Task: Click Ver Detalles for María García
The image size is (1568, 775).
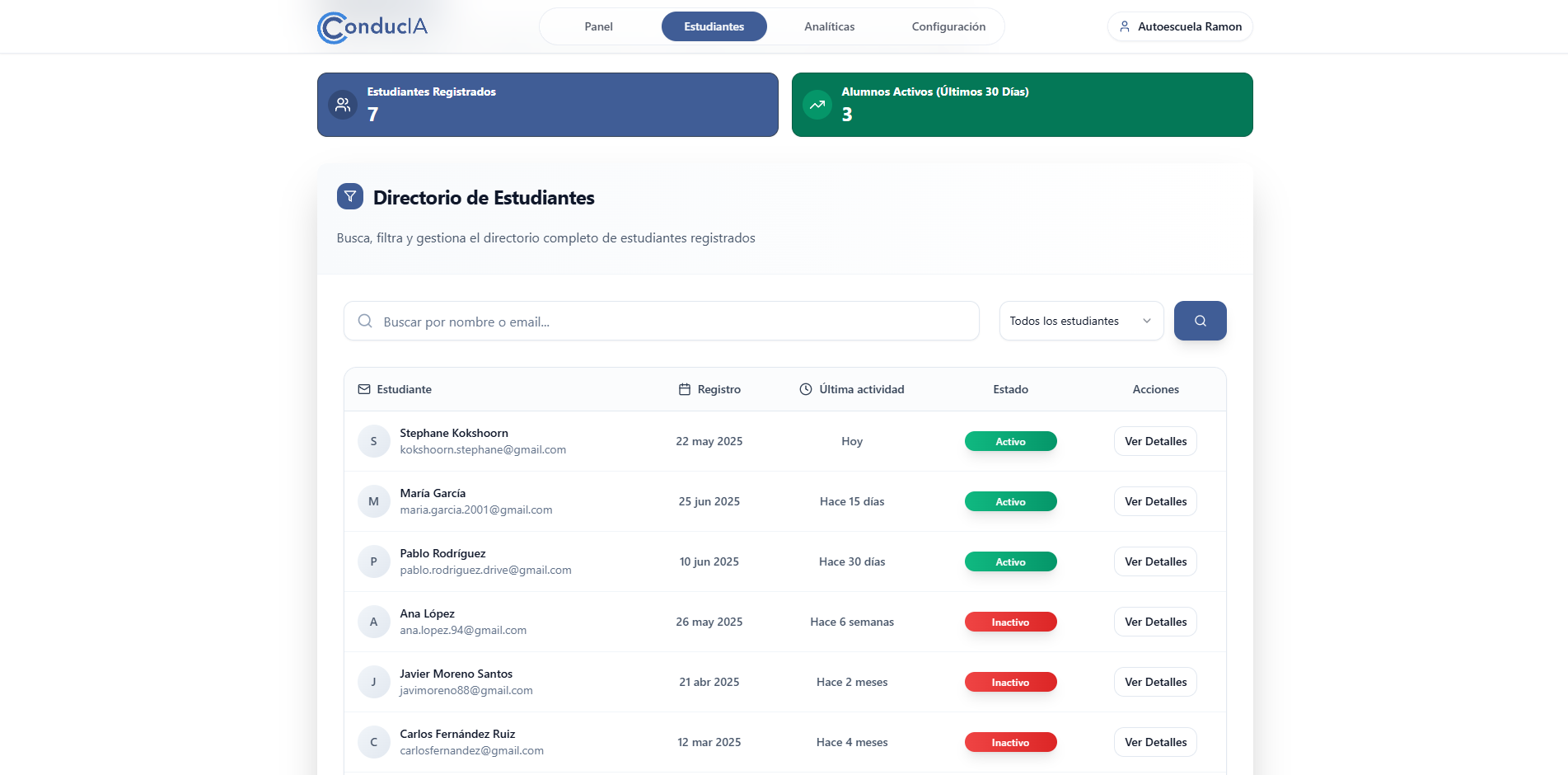Action: pos(1154,501)
